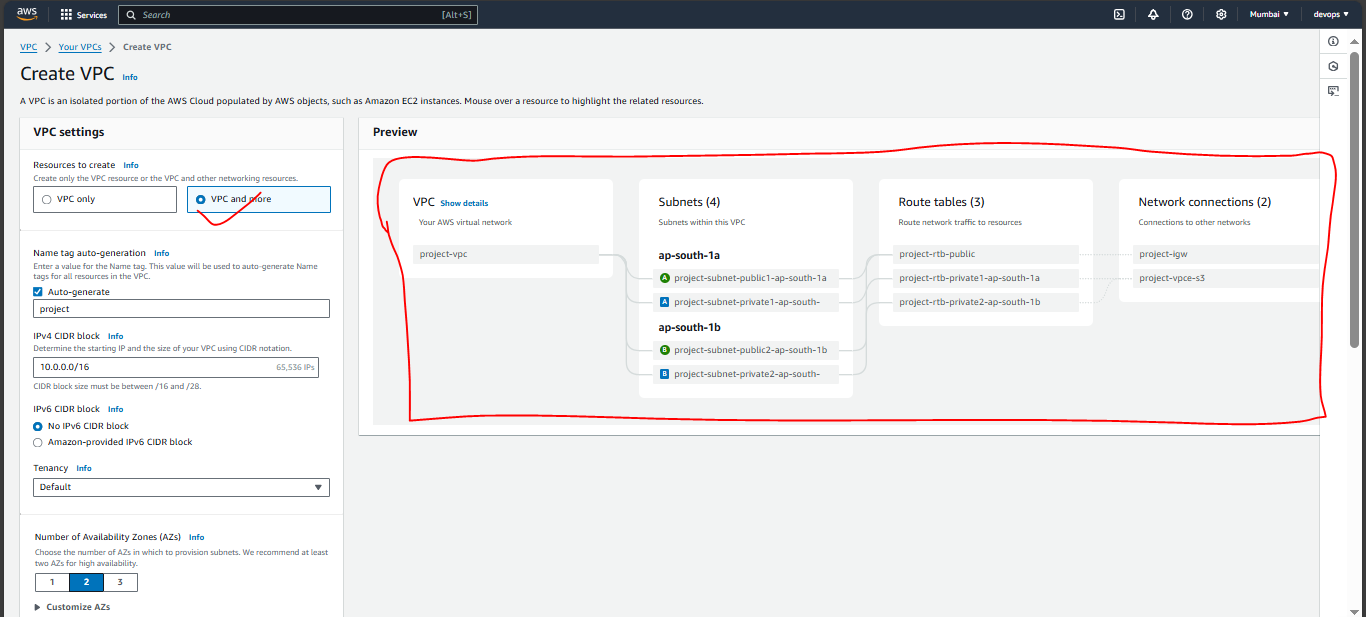Click the tutorials icon on right sidebar

tap(1333, 91)
